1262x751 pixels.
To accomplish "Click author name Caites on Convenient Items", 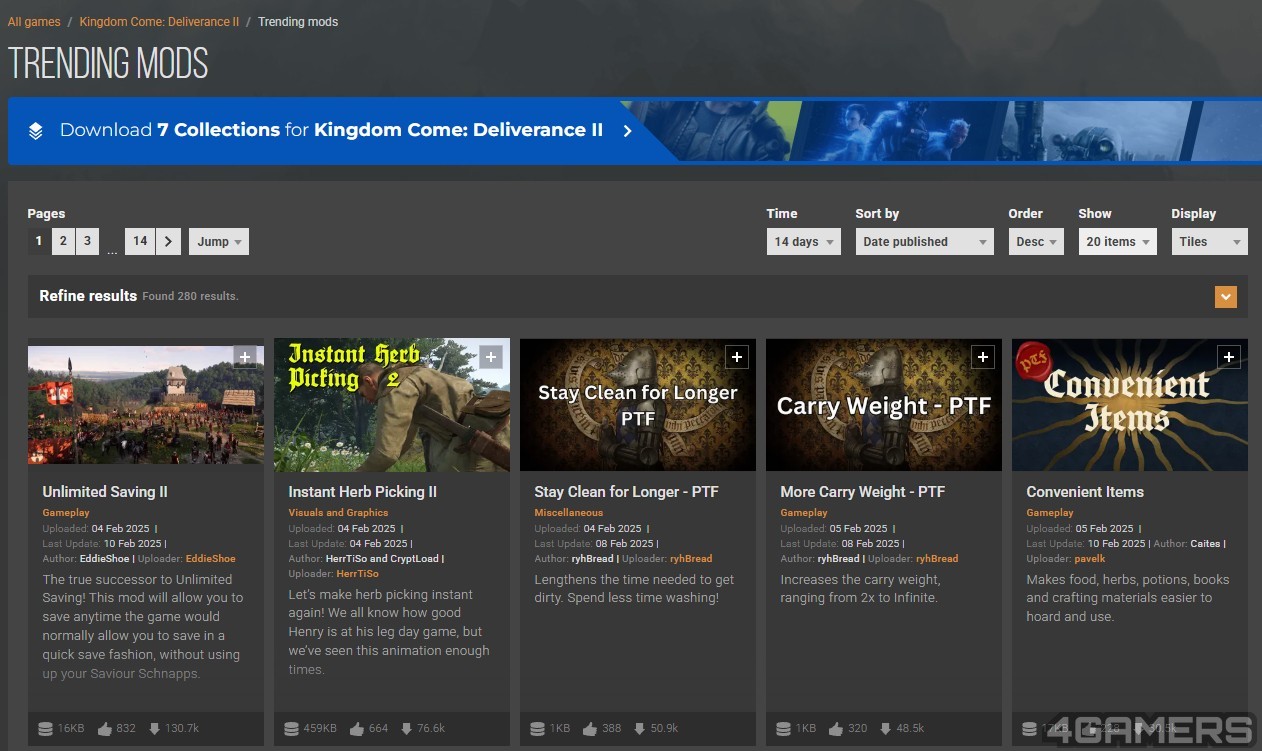I will tap(1205, 544).
